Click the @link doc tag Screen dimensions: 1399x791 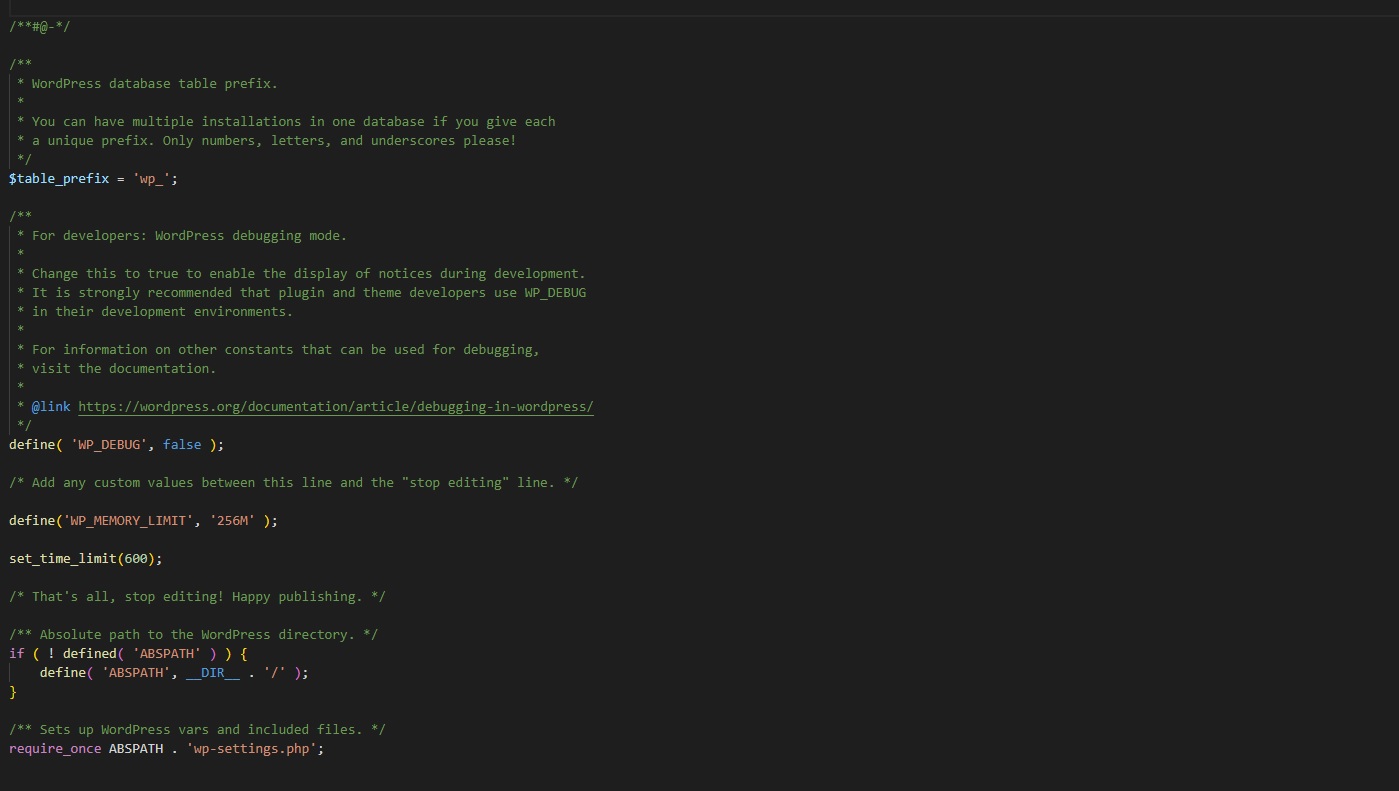pyautogui.click(x=51, y=407)
